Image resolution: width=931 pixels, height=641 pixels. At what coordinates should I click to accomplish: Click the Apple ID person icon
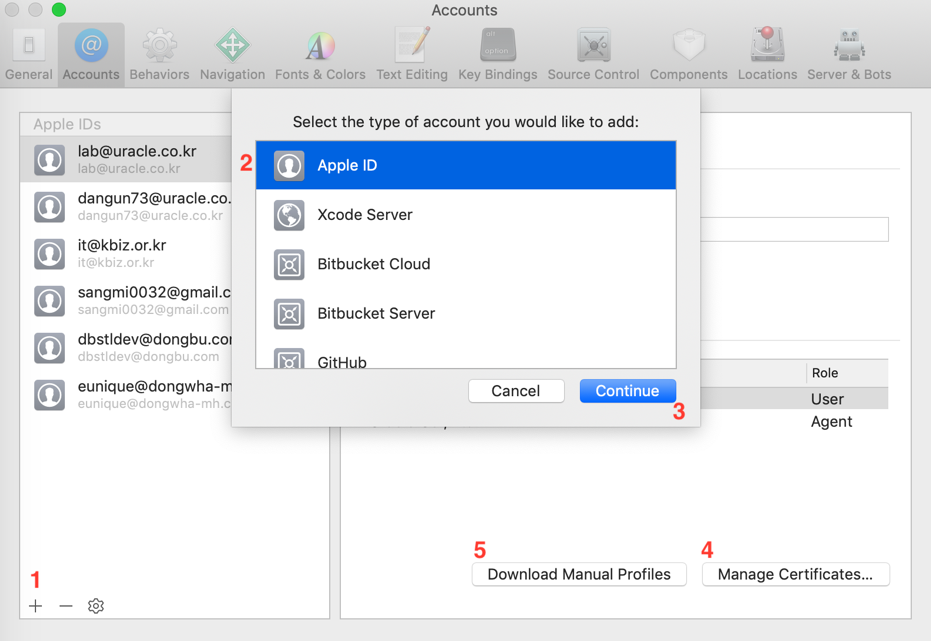point(289,166)
